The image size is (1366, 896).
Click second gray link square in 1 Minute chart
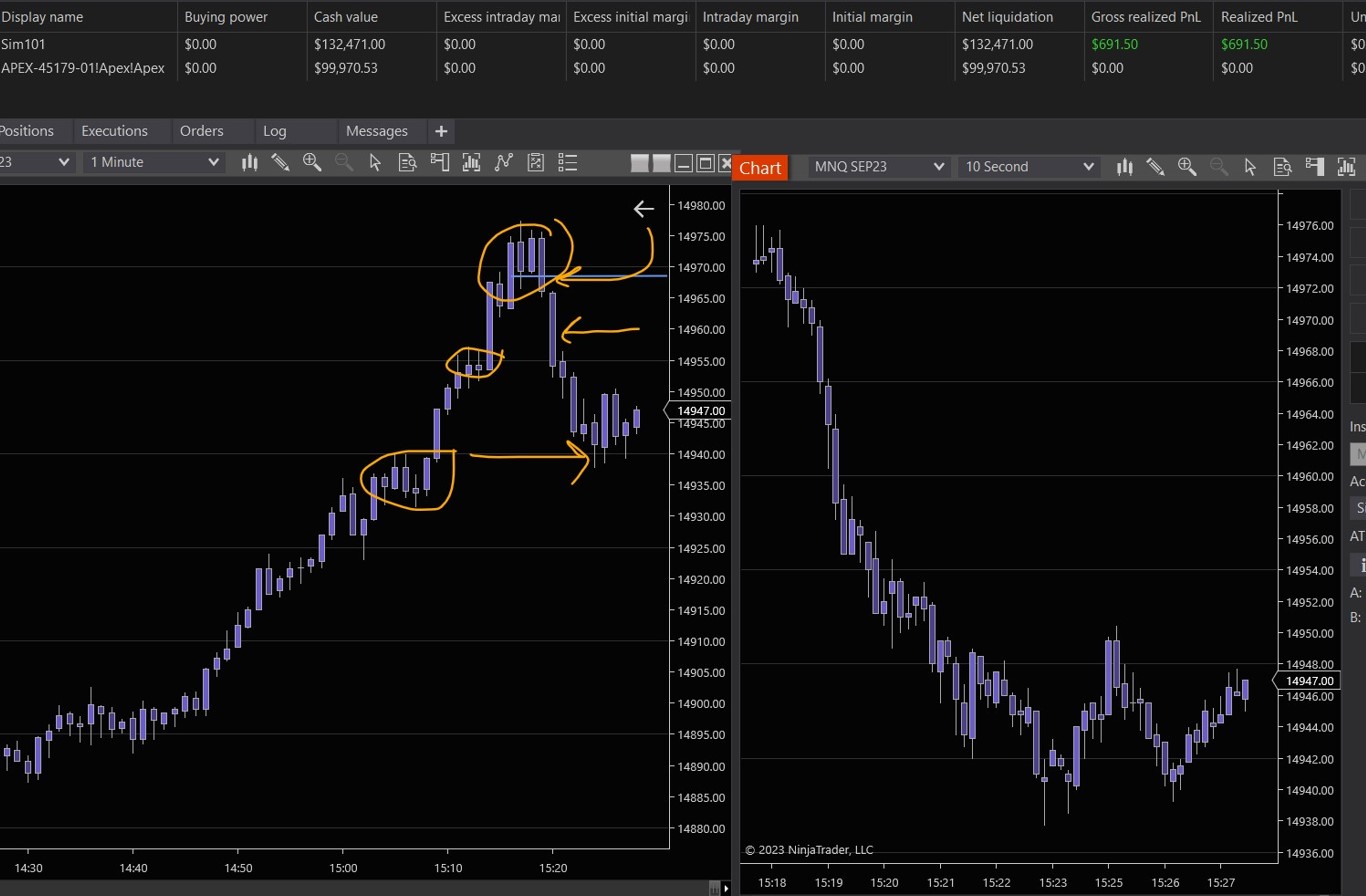pyautogui.click(x=661, y=164)
